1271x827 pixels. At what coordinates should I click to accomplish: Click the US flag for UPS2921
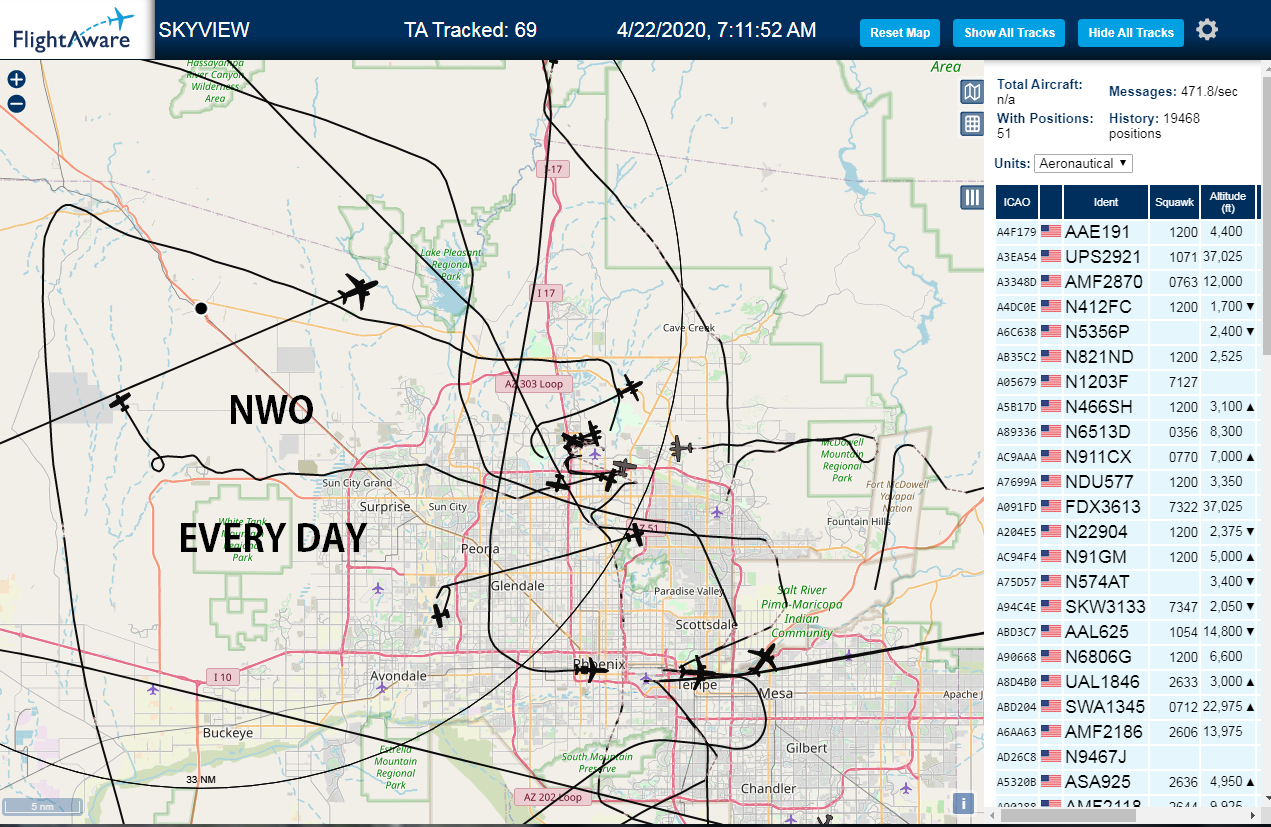[1051, 256]
